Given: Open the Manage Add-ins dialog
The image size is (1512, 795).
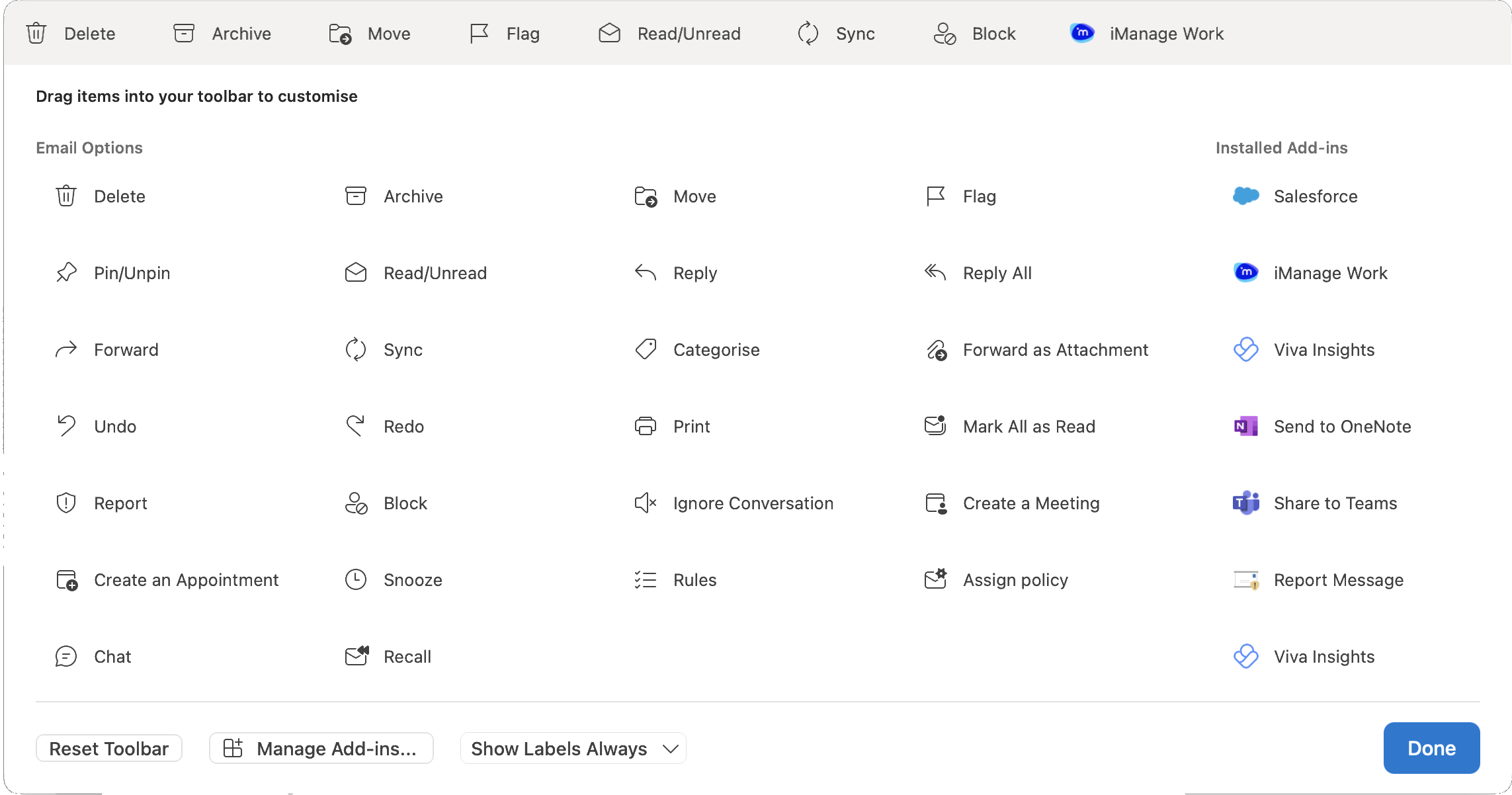Looking at the screenshot, I should 322,748.
